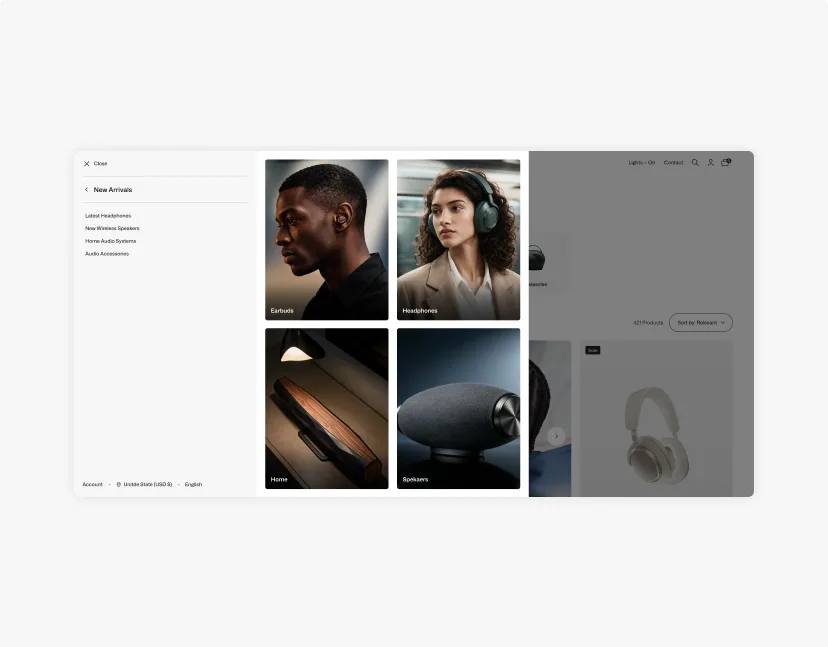Go back using the arrow beside New Arrivals
Screen dimensions: 828x647
pos(87,190)
